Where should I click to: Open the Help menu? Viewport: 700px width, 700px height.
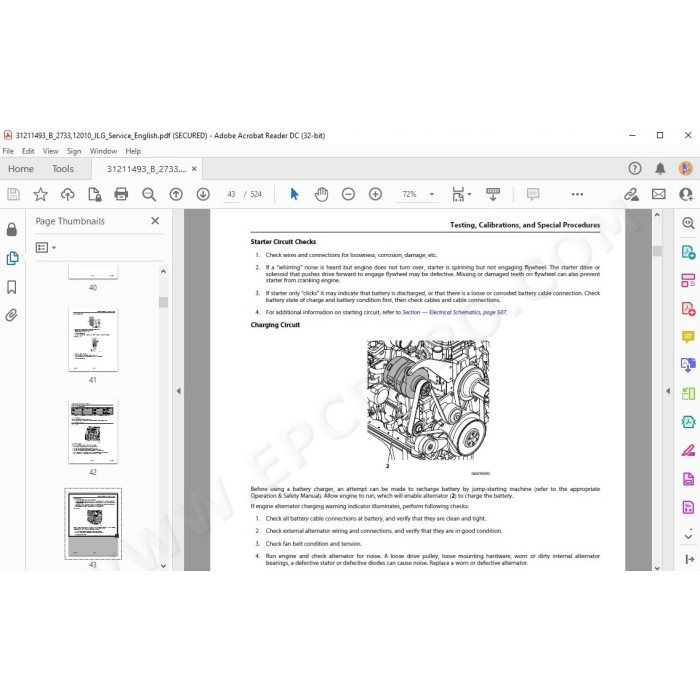pyautogui.click(x=133, y=151)
